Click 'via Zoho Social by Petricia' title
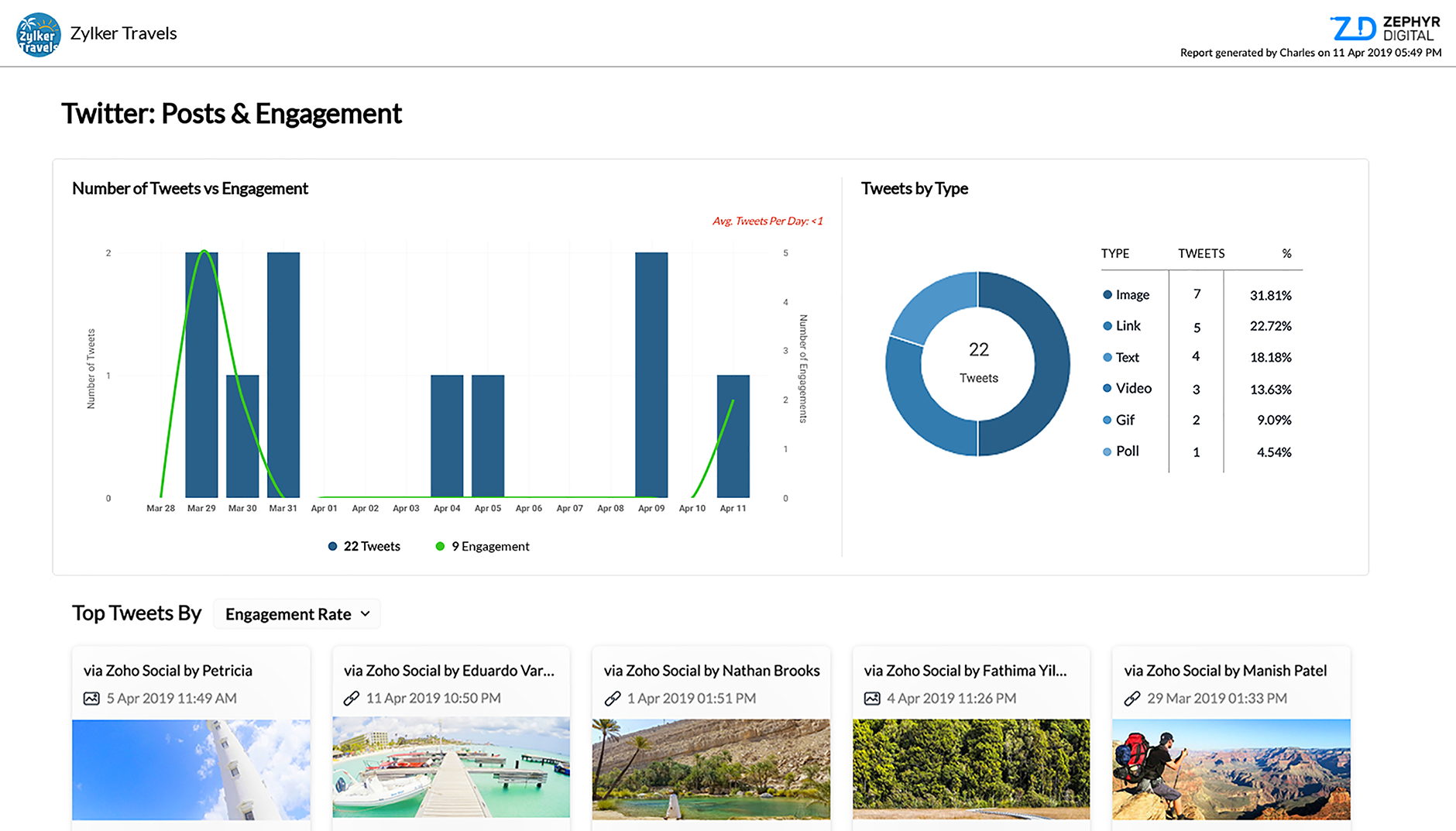Viewport: 1456px width, 831px height. (168, 671)
